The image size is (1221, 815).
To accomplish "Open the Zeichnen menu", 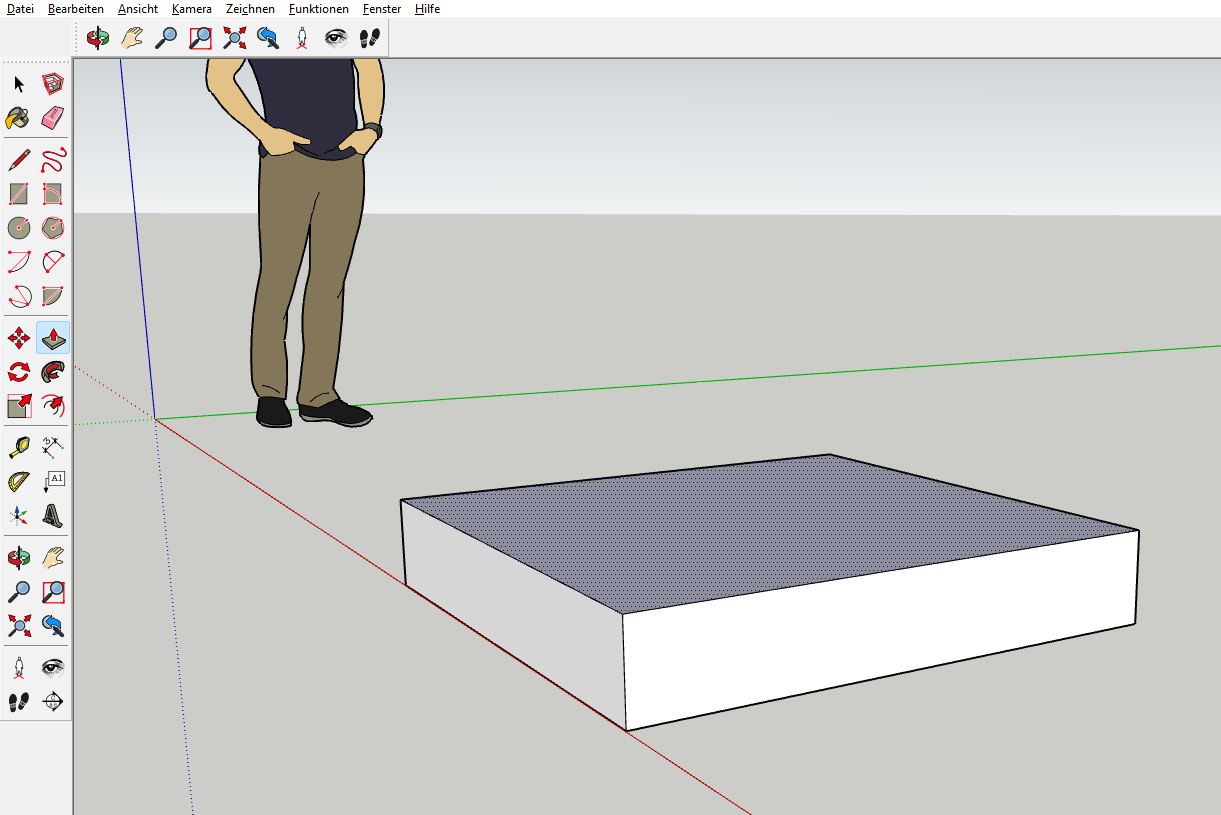I will (x=250, y=9).
